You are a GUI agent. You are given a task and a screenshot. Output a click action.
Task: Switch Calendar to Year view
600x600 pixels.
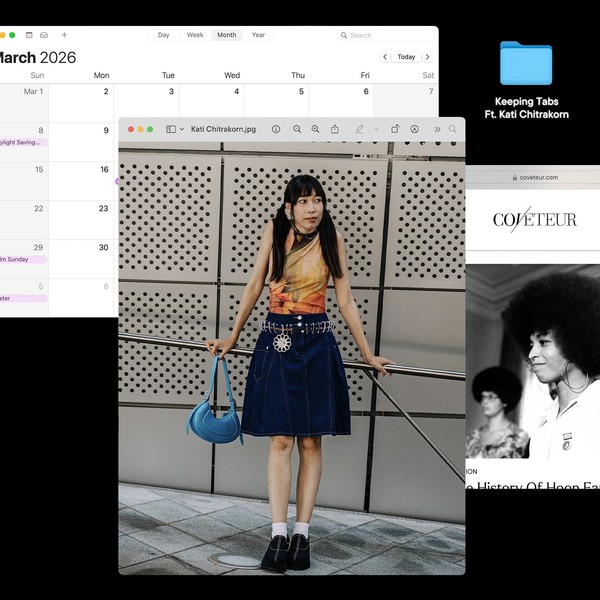(x=258, y=35)
